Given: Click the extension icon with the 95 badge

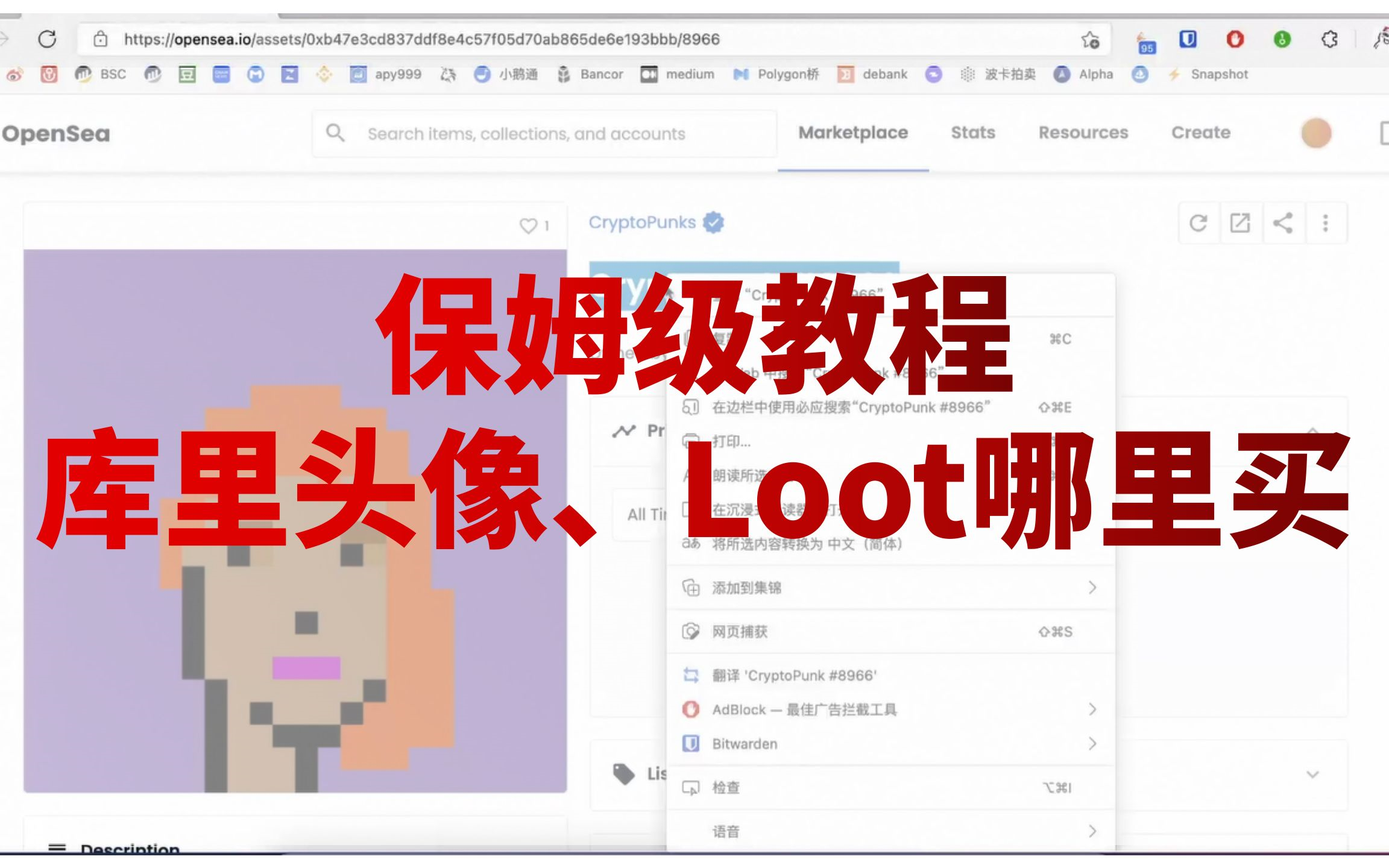Looking at the screenshot, I should (1145, 43).
